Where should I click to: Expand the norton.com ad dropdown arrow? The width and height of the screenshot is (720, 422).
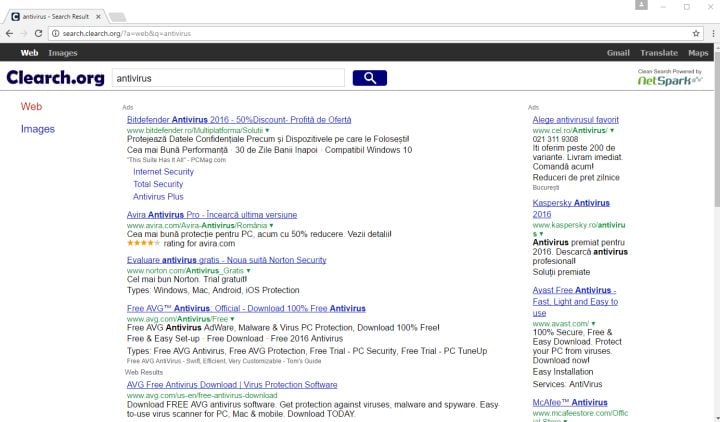[x=248, y=270]
